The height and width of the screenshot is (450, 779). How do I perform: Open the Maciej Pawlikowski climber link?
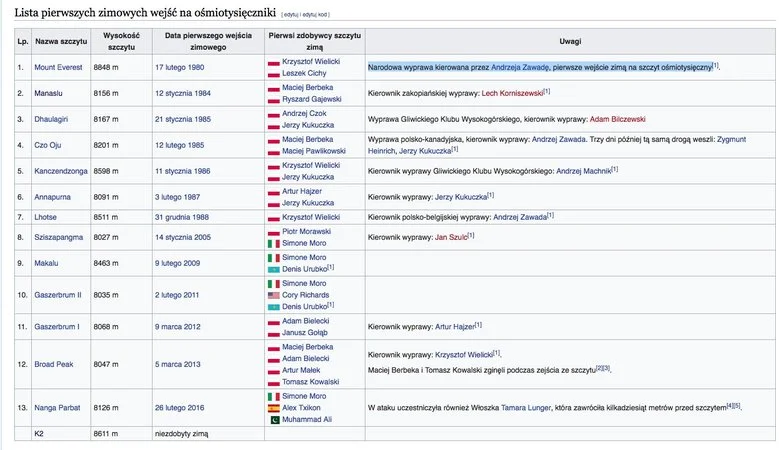tap(313, 151)
